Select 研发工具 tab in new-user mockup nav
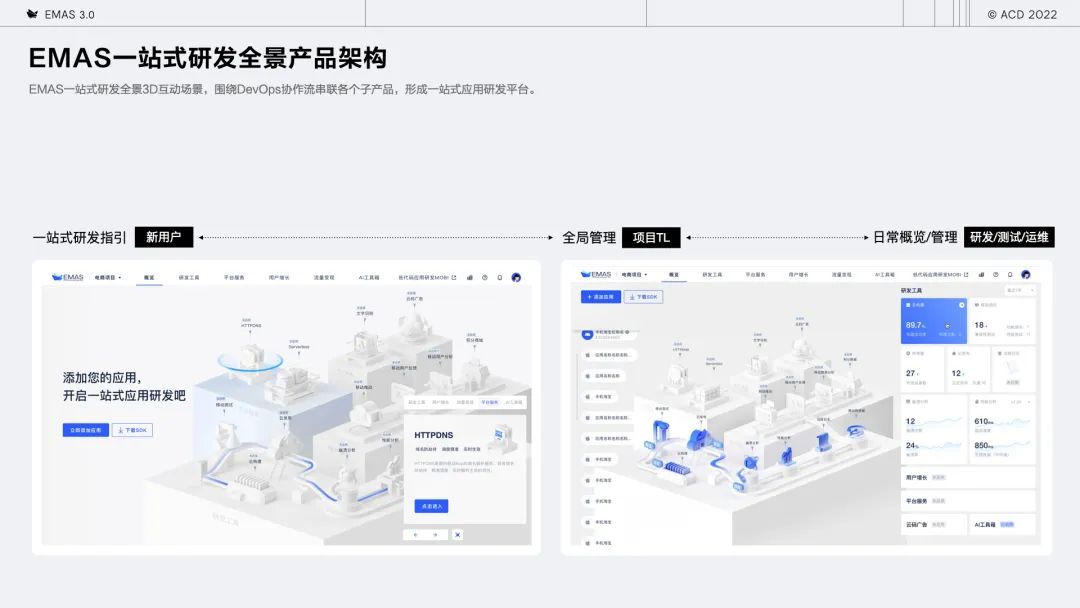The image size is (1080, 608). pos(189,277)
